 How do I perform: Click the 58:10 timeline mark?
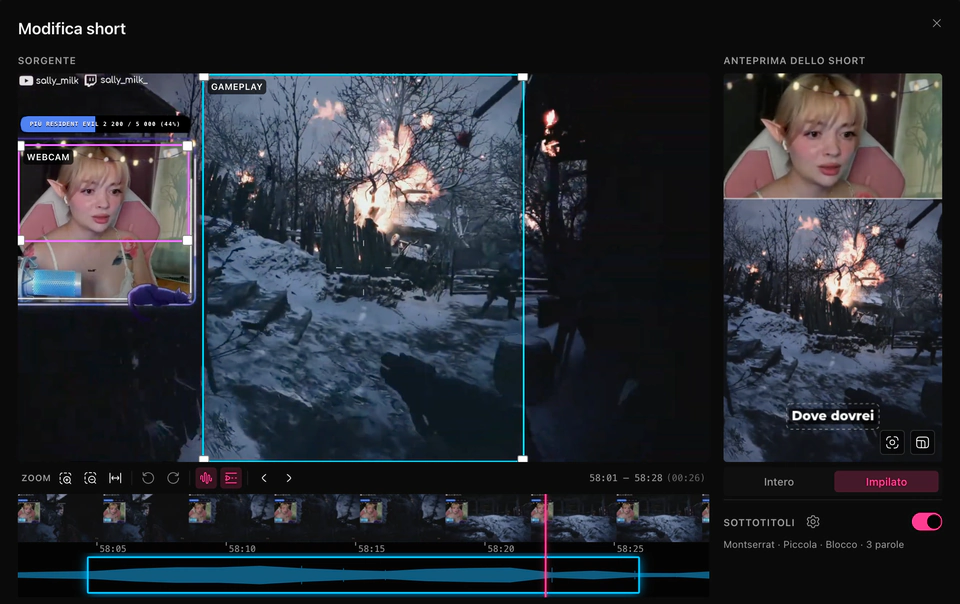tap(242, 549)
